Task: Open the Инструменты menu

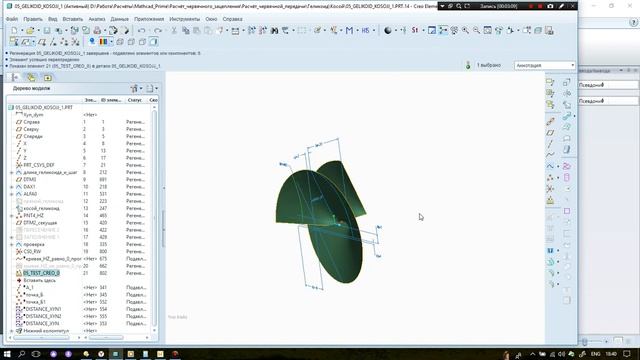Action: click(x=184, y=19)
